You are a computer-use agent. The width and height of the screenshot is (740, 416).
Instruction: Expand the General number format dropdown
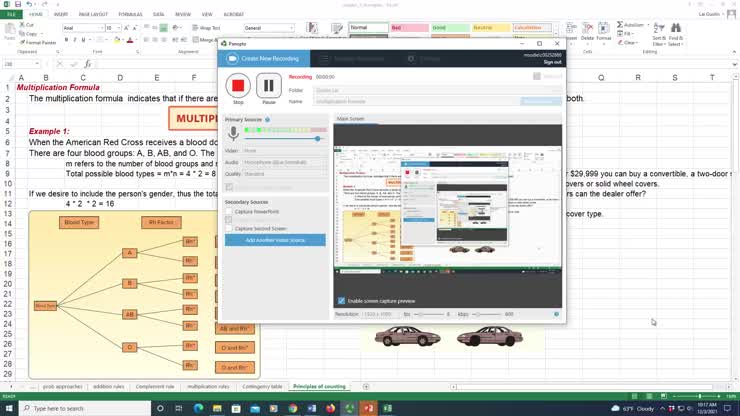[x=268, y=28]
